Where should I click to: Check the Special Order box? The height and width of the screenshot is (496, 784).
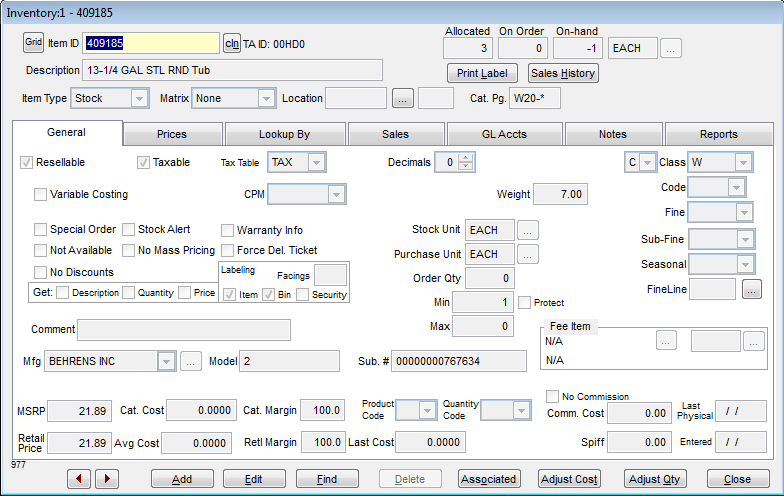40,230
